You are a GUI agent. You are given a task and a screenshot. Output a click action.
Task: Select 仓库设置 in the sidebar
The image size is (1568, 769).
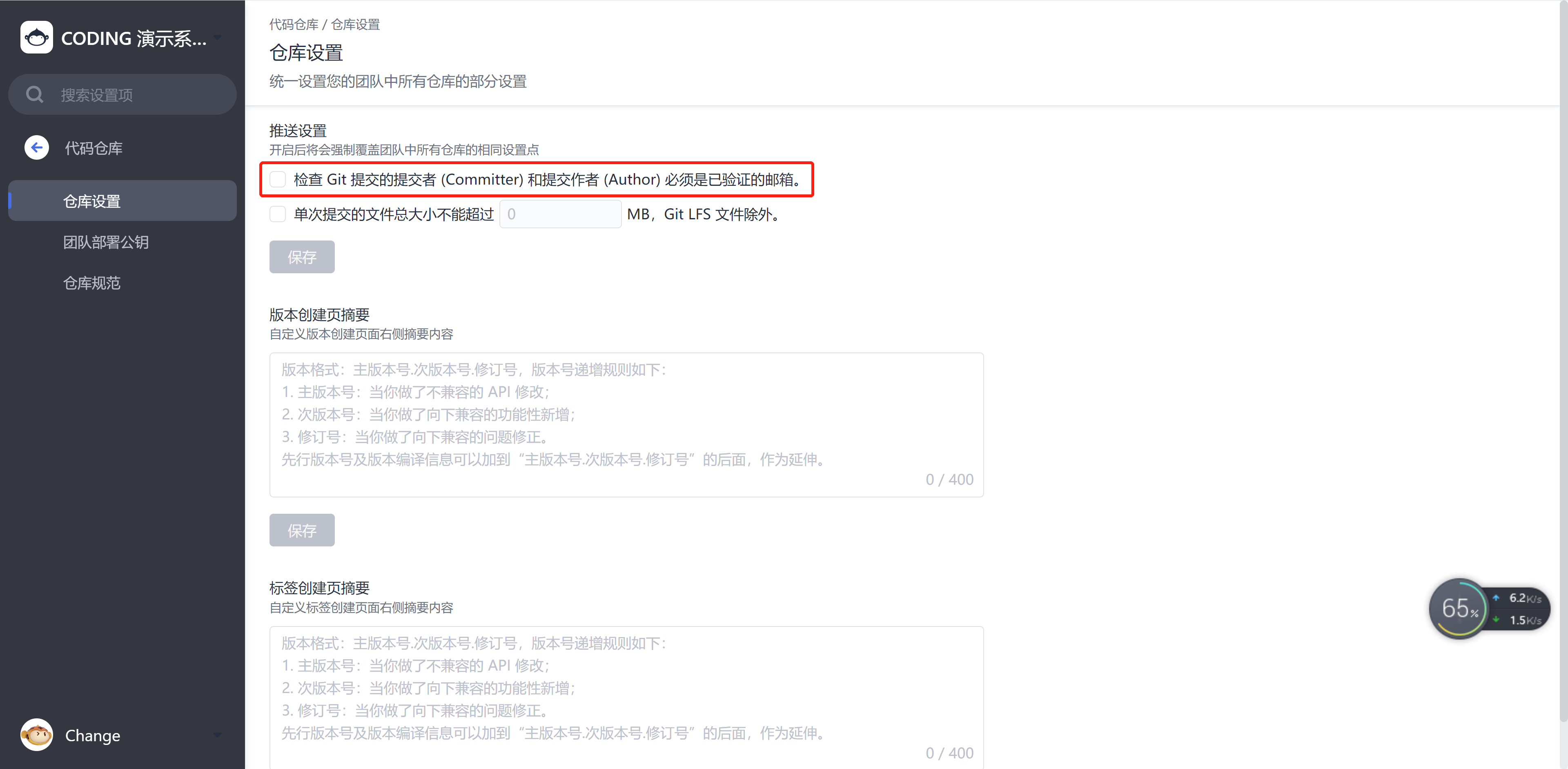[122, 201]
